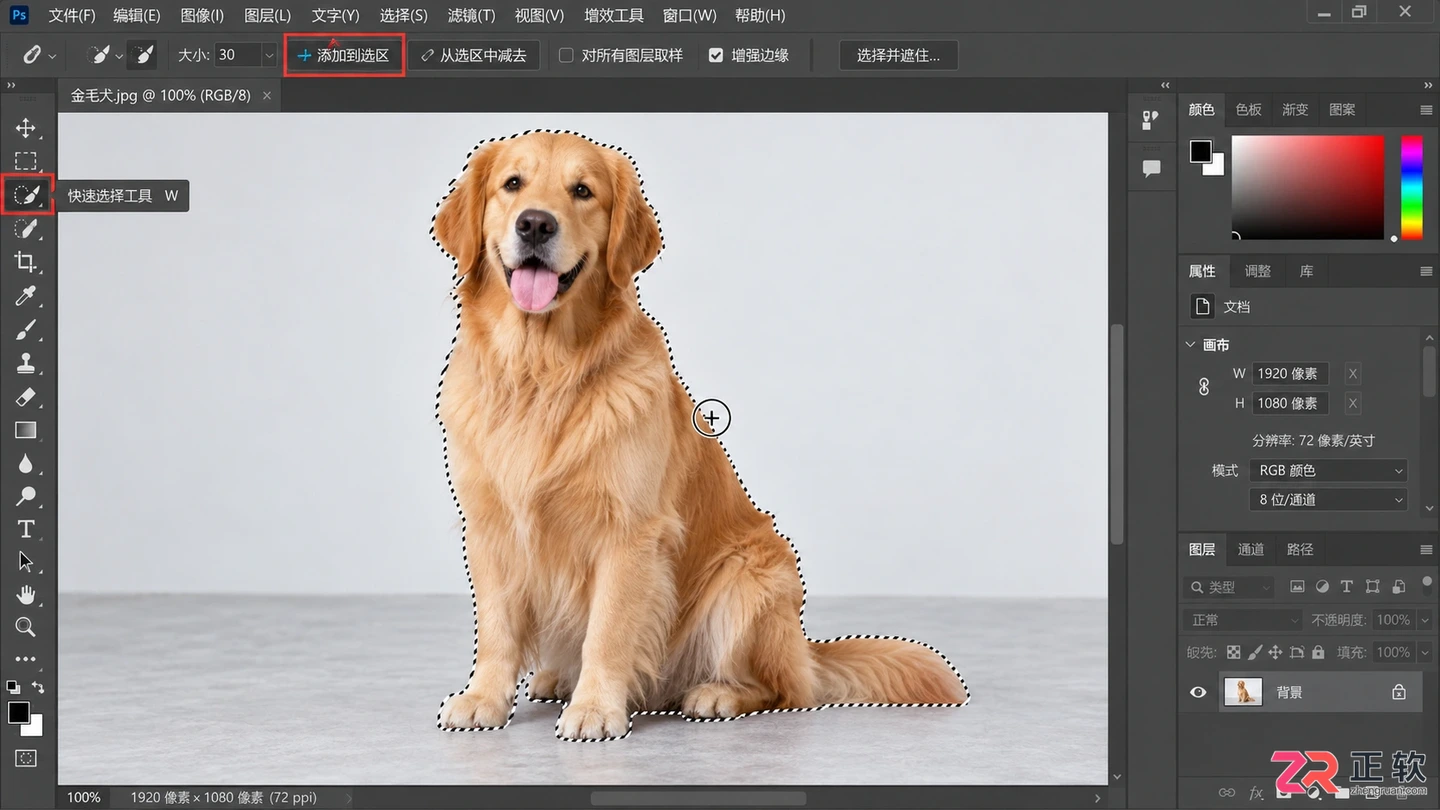The image size is (1440, 810).
Task: Close the 金毛犬.jpg document tab
Action: click(267, 95)
